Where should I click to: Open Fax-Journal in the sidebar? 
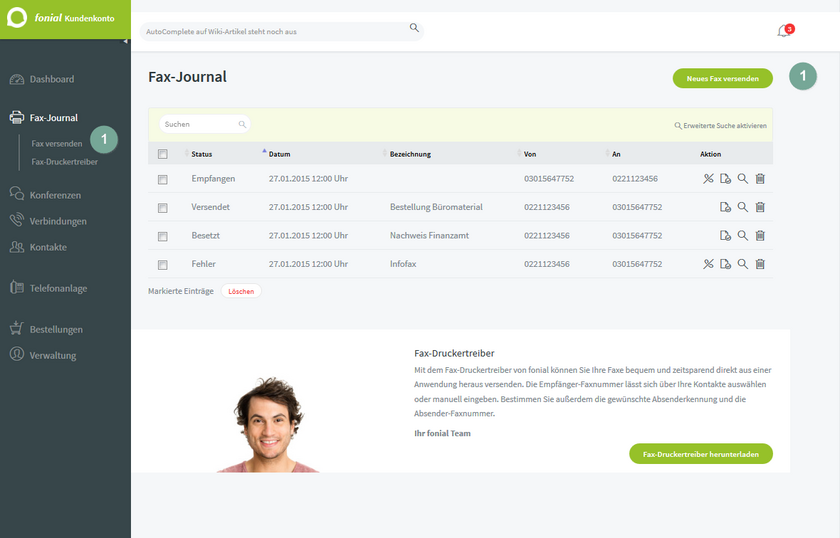point(54,117)
